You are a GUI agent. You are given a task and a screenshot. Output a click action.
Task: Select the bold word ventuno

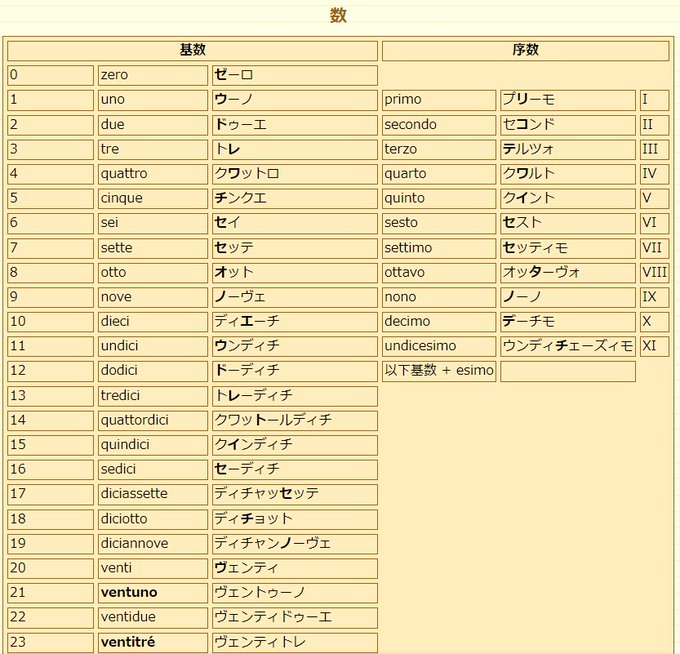pos(129,592)
